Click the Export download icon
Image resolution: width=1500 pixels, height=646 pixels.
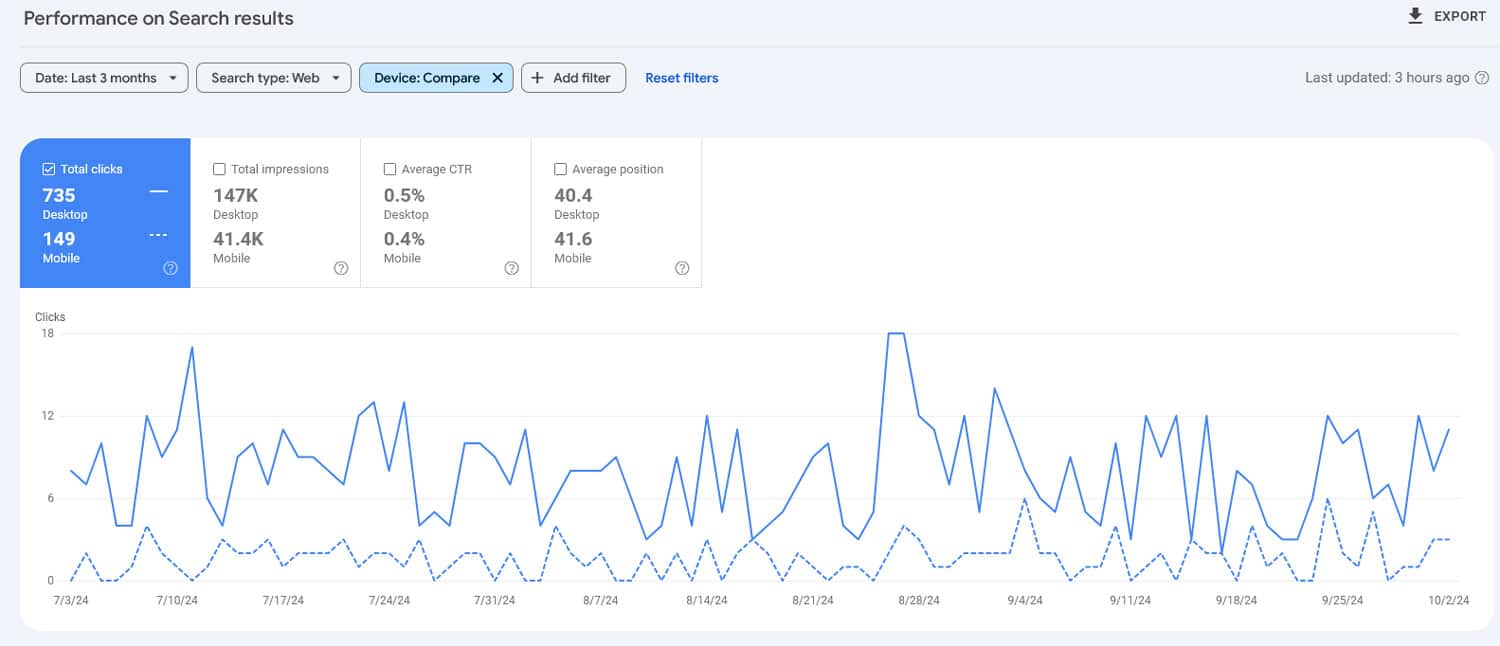1415,15
